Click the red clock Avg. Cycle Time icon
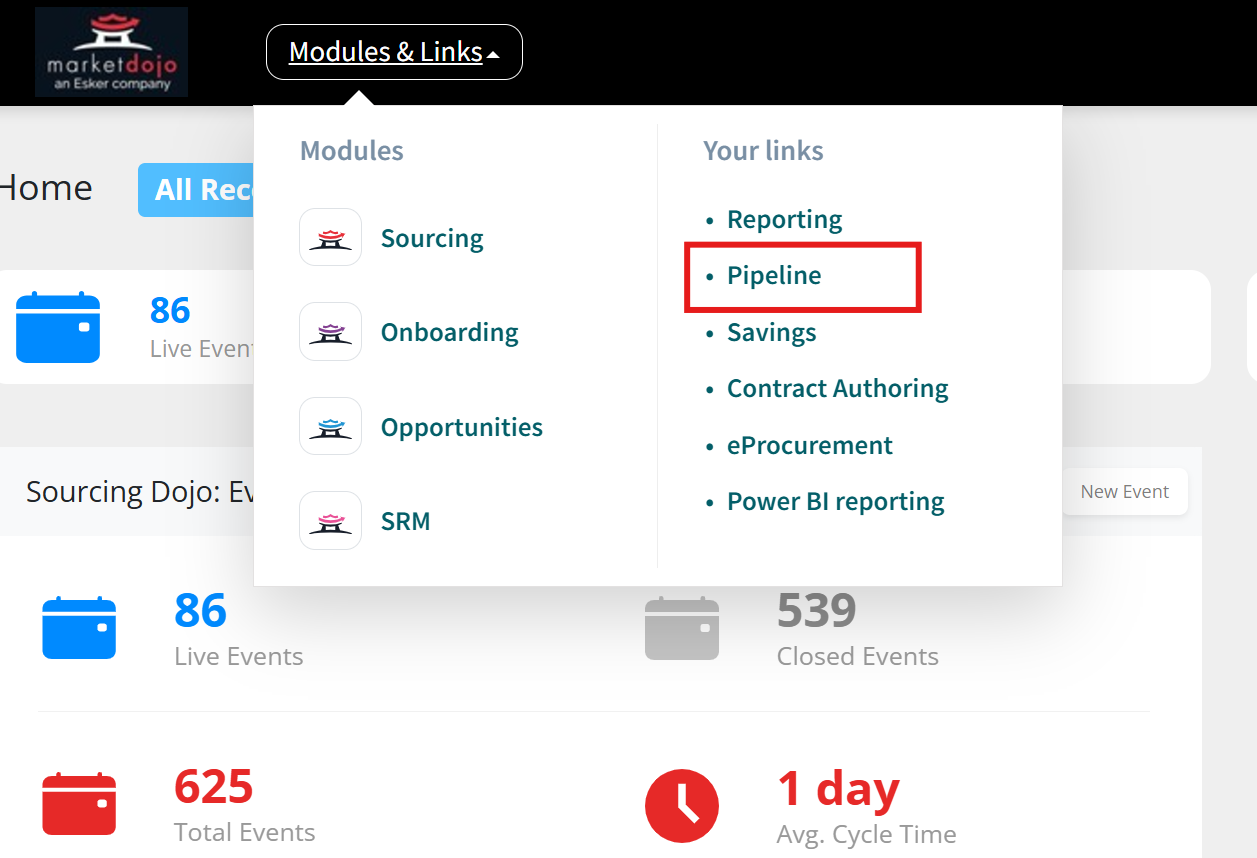 (682, 806)
